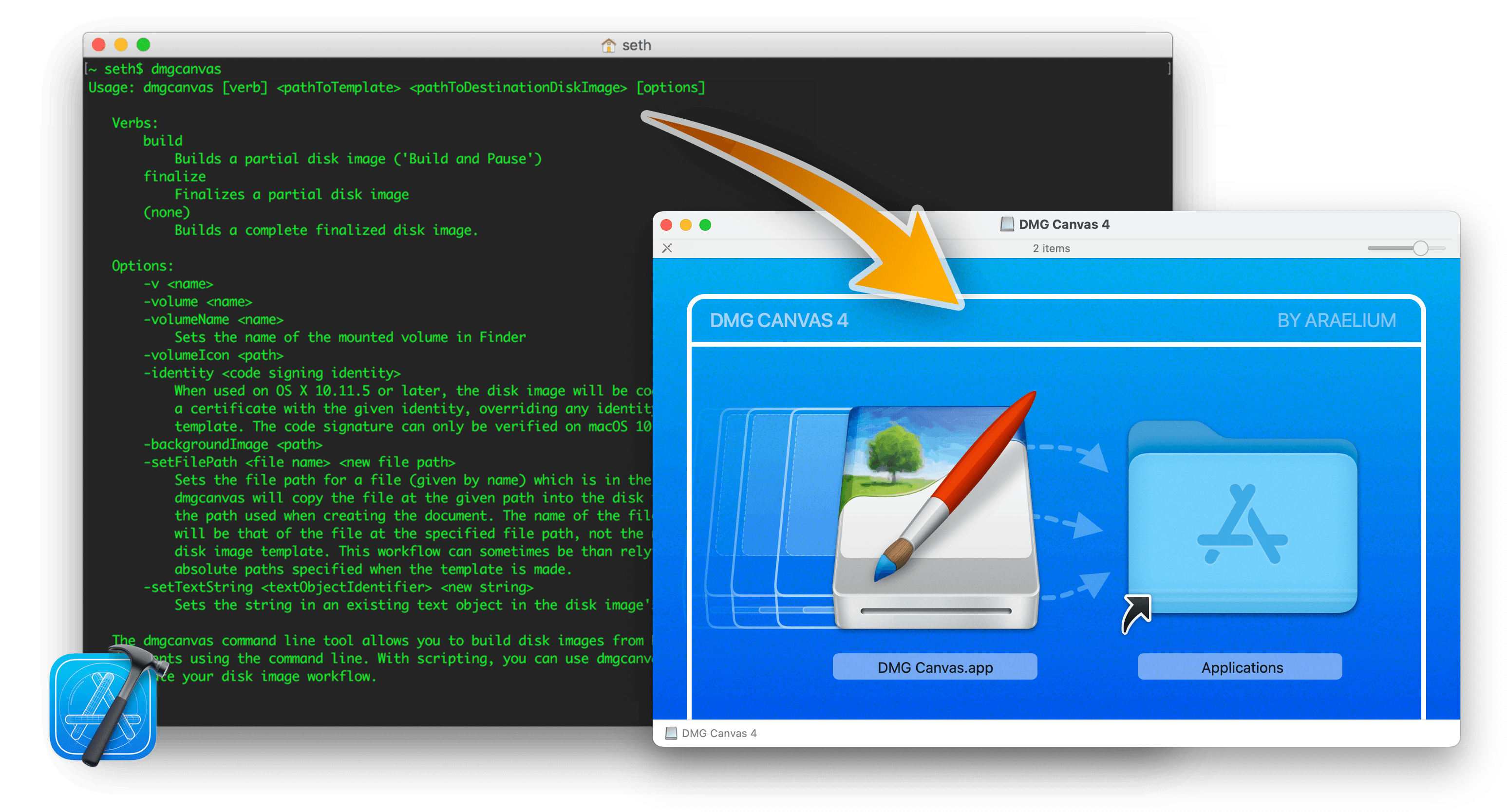Click DMG Canvas 4 in path bar
1507x812 pixels.
coord(719,733)
